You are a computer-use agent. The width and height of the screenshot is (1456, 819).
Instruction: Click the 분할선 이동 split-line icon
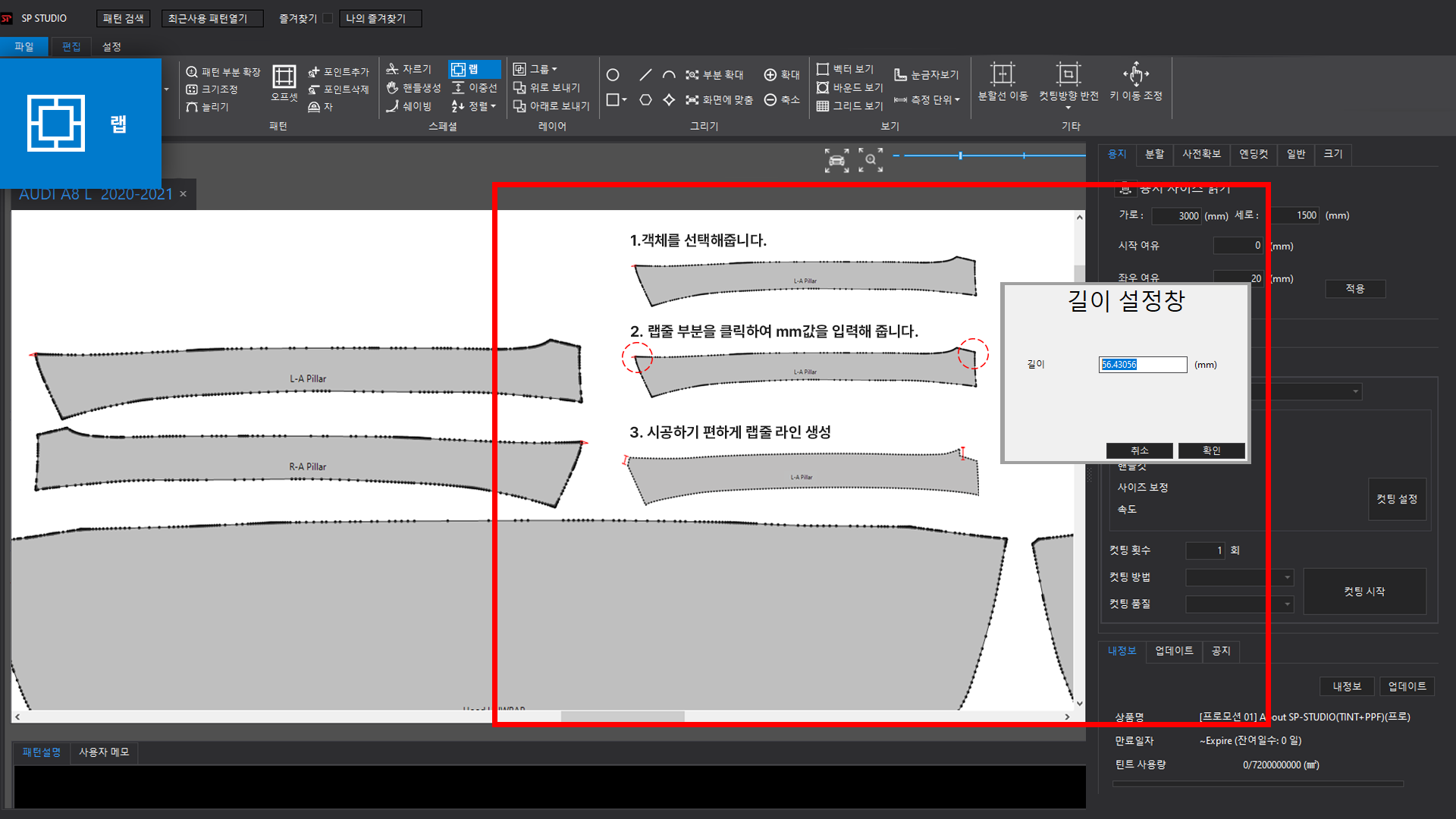pyautogui.click(x=1003, y=74)
